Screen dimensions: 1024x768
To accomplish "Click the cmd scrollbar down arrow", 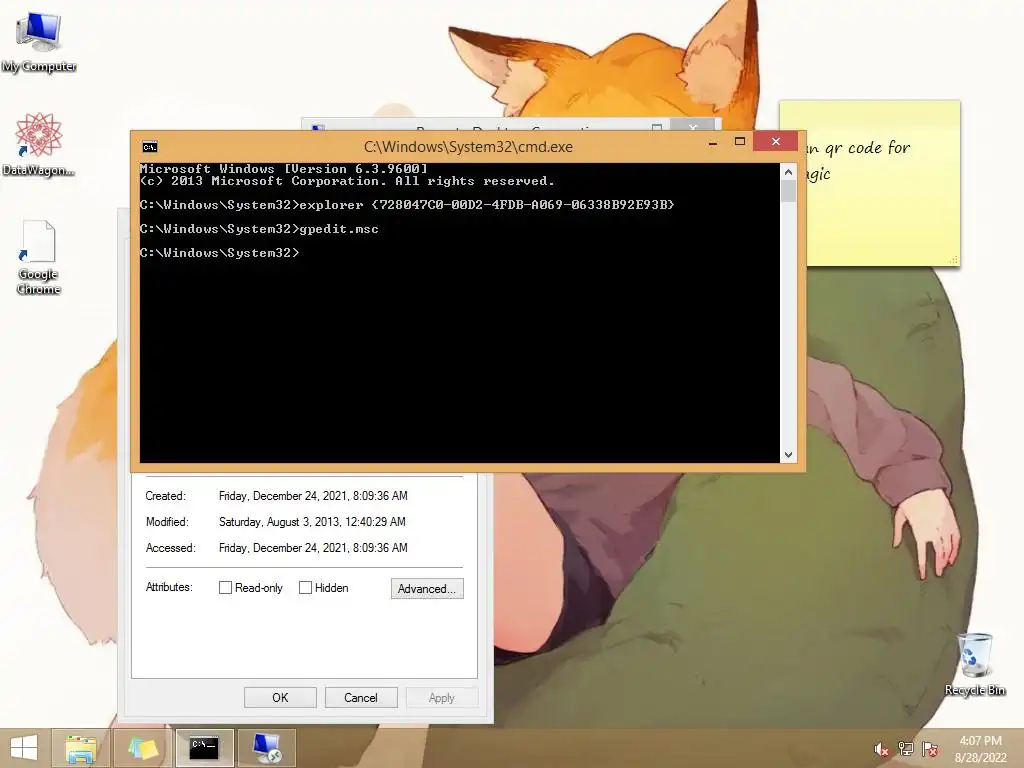I will (x=788, y=455).
